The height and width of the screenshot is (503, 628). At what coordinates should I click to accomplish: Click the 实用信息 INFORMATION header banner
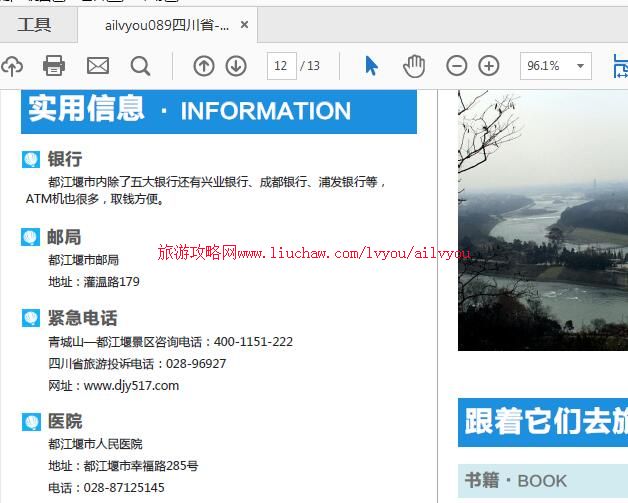coord(218,110)
